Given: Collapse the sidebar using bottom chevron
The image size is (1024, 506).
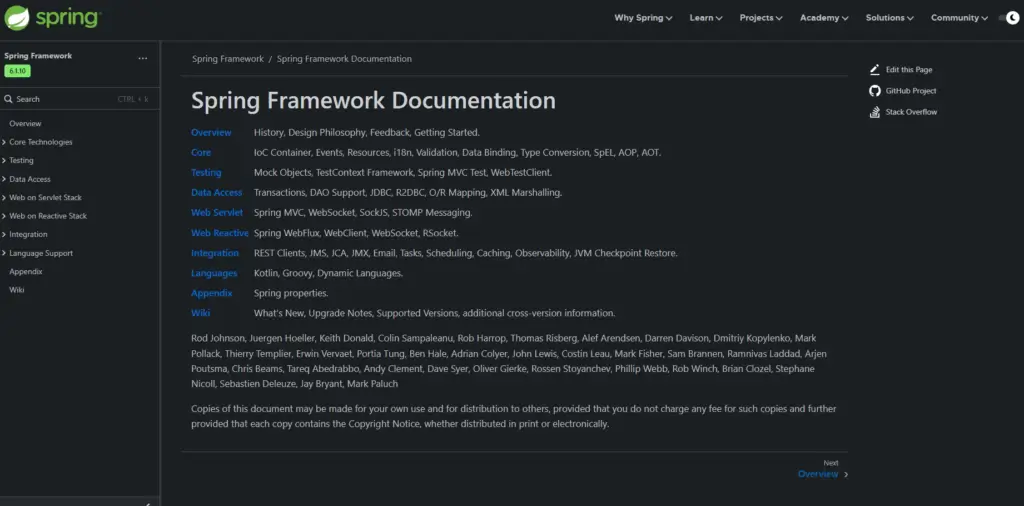Looking at the screenshot, I should click(148, 503).
